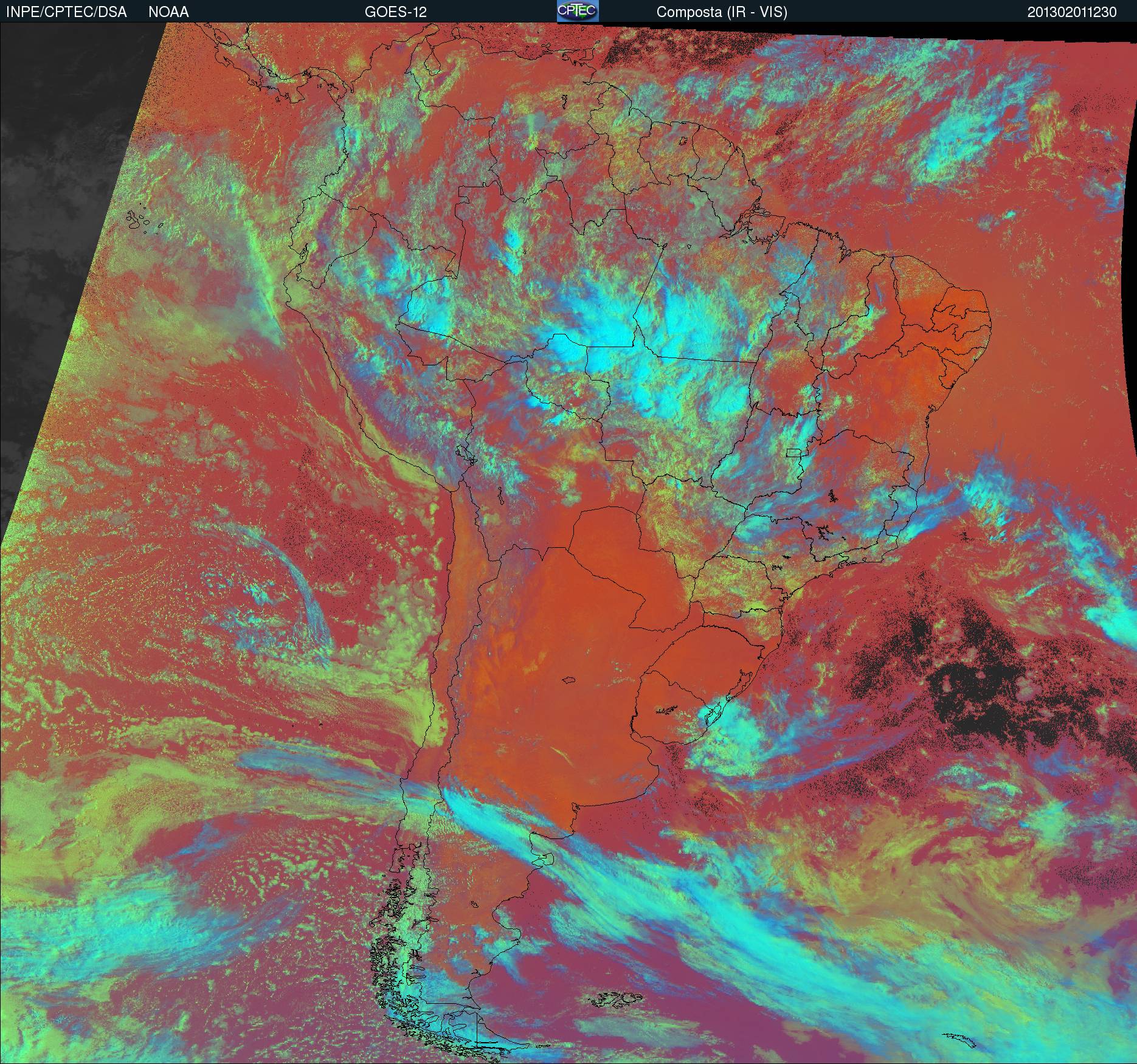The width and height of the screenshot is (1137, 1064).
Task: Click the NOAA label in header
Action: 168,12
